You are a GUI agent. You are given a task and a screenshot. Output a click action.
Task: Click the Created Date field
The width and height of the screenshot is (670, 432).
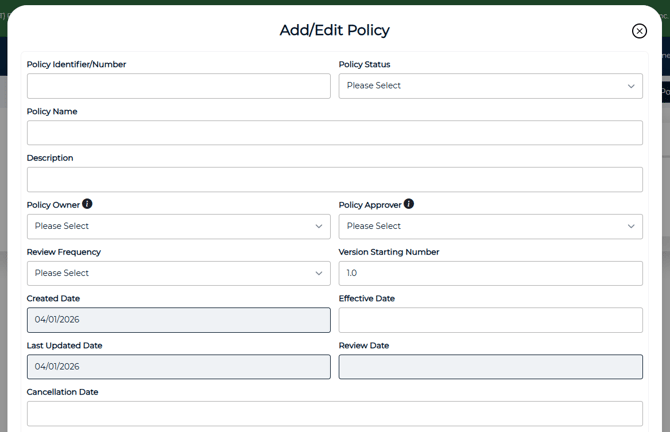[x=178, y=320]
